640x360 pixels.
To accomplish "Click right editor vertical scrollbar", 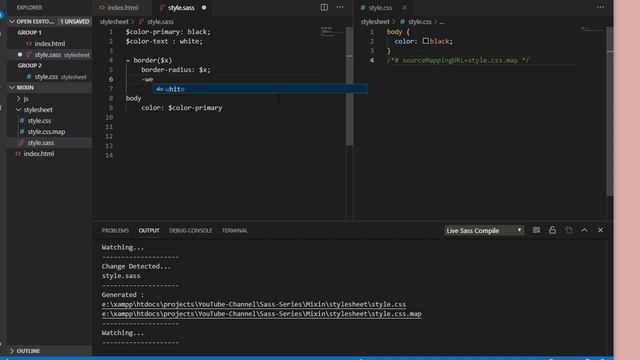I will pos(610,111).
